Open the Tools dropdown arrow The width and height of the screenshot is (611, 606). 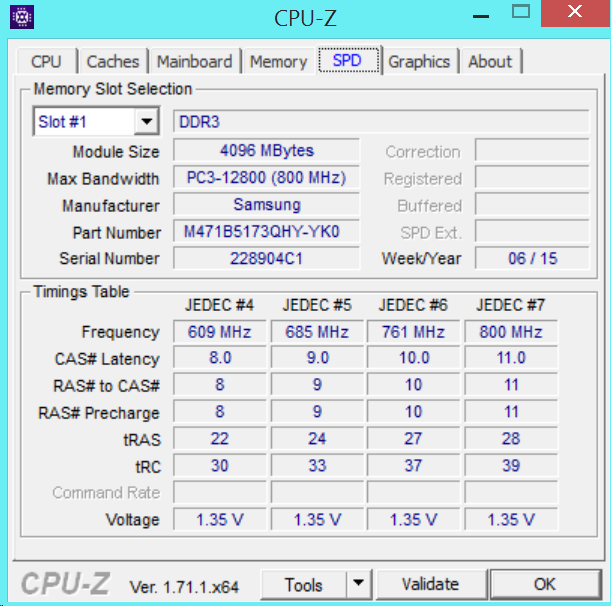(x=358, y=585)
